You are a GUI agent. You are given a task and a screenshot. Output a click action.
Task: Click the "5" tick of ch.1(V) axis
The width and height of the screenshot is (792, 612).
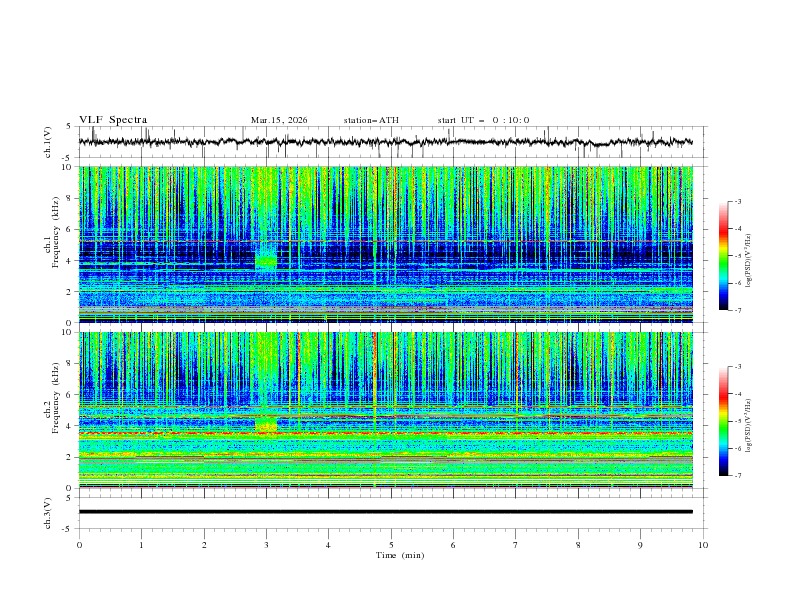click(x=69, y=126)
